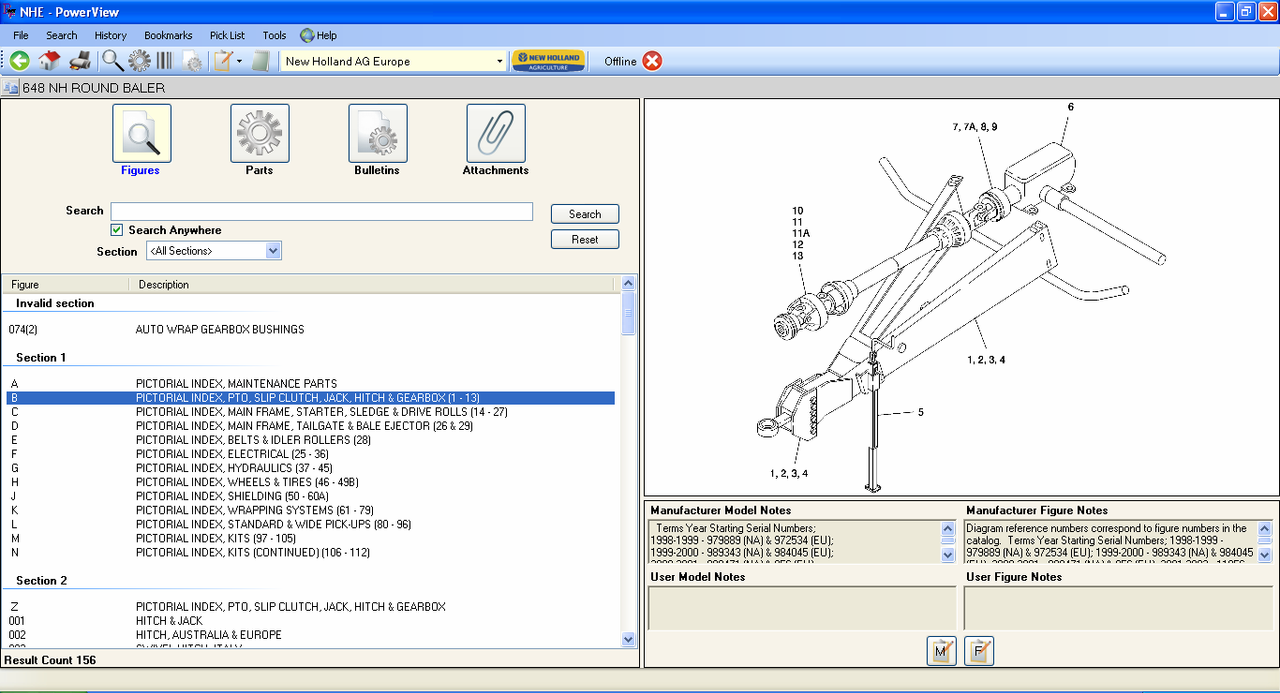Select PTO, SLIP CLUTCH, JACK, HITCH row B
The height and width of the screenshot is (693, 1280).
coord(311,398)
